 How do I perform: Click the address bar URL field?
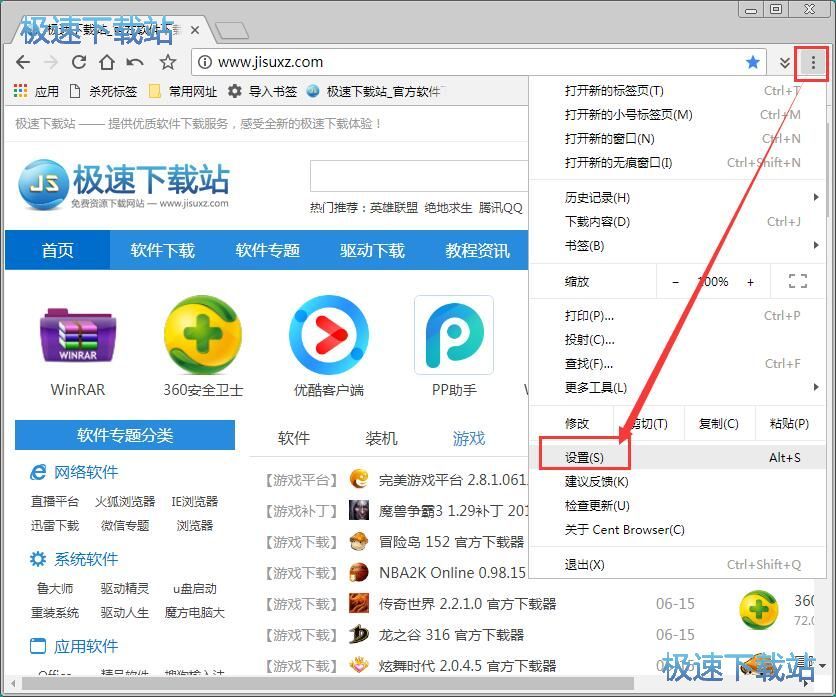coord(477,62)
